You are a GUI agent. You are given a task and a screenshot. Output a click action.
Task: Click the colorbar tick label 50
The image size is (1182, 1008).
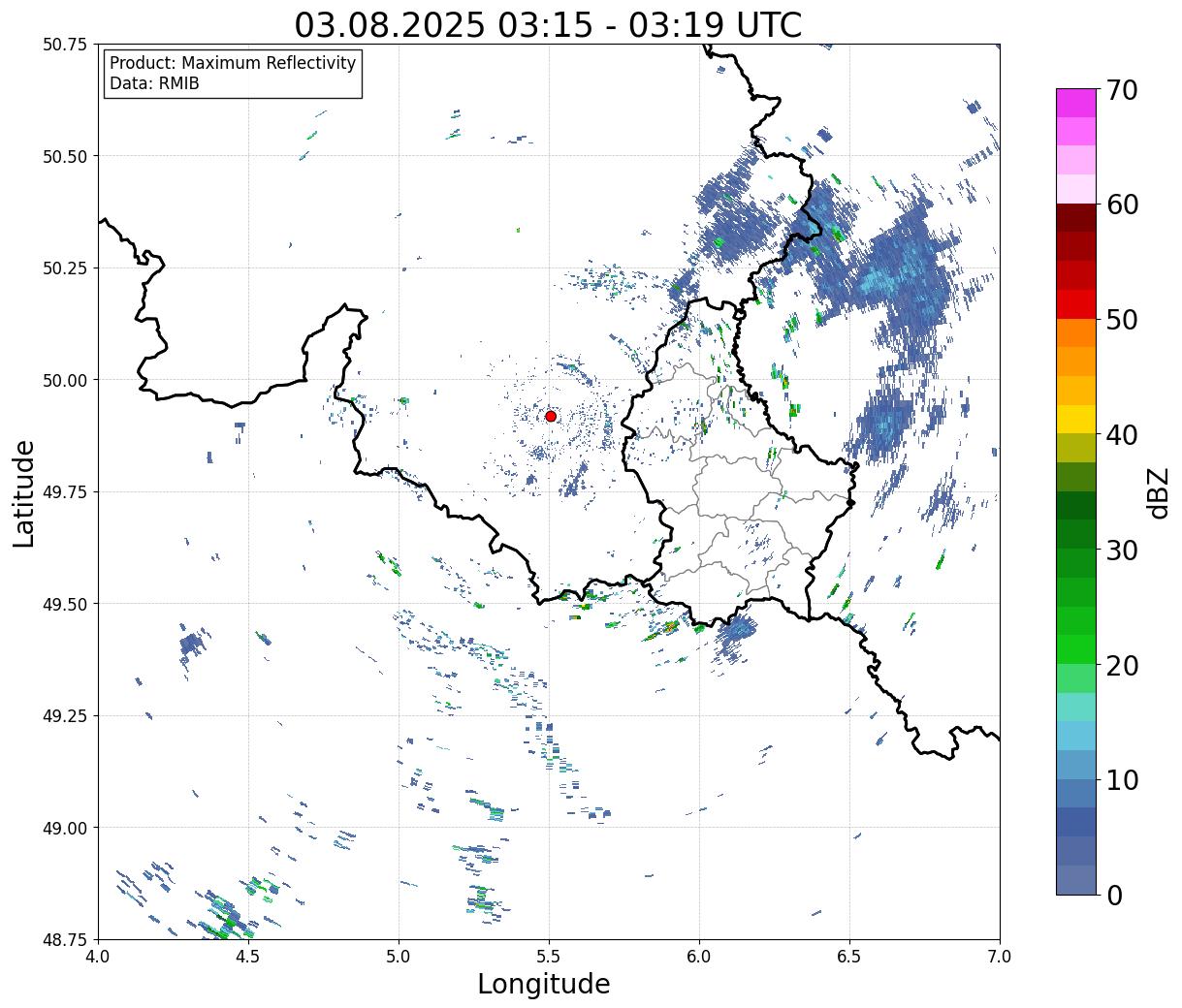pyautogui.click(x=1122, y=320)
